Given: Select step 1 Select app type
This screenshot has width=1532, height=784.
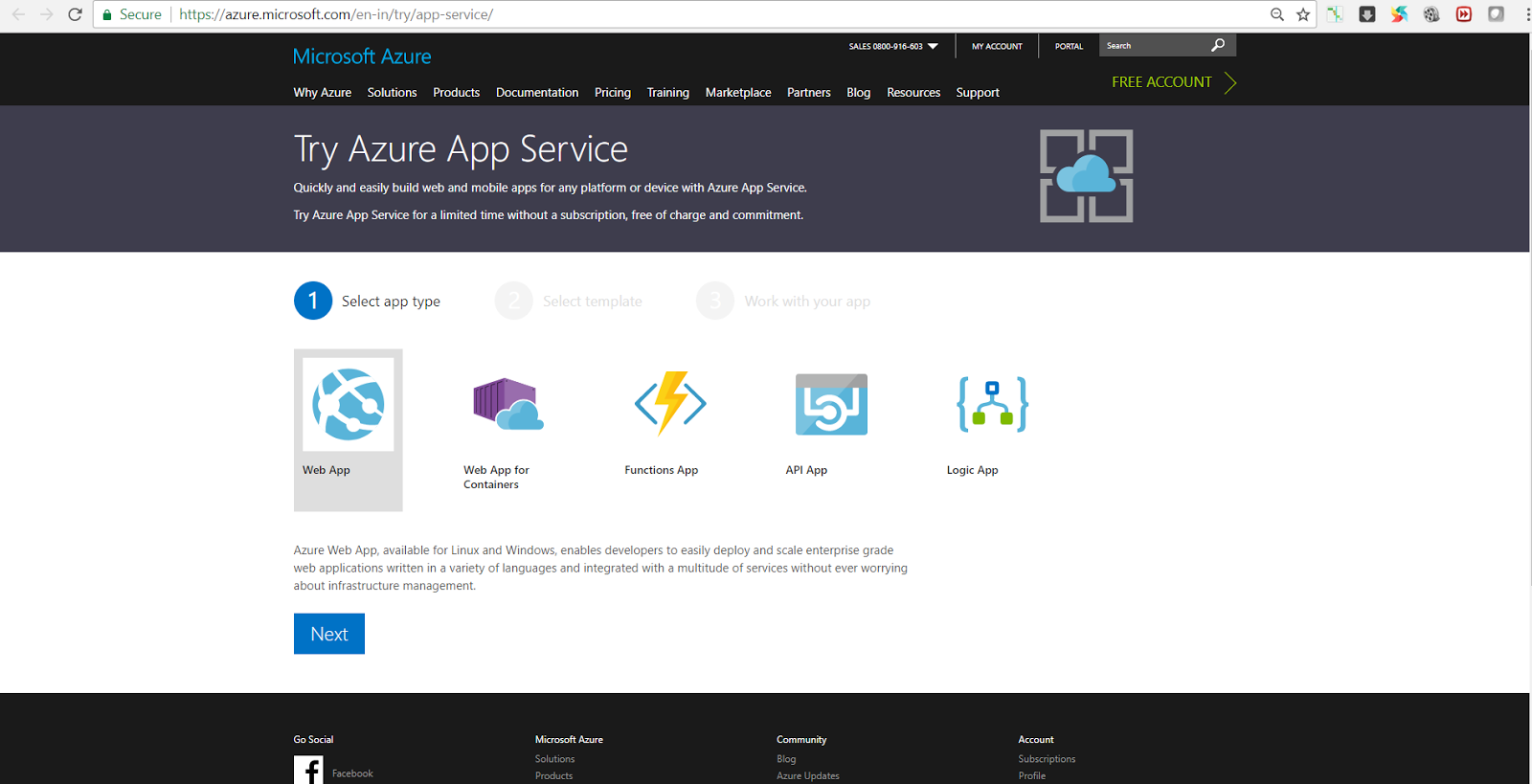Looking at the screenshot, I should point(368,301).
